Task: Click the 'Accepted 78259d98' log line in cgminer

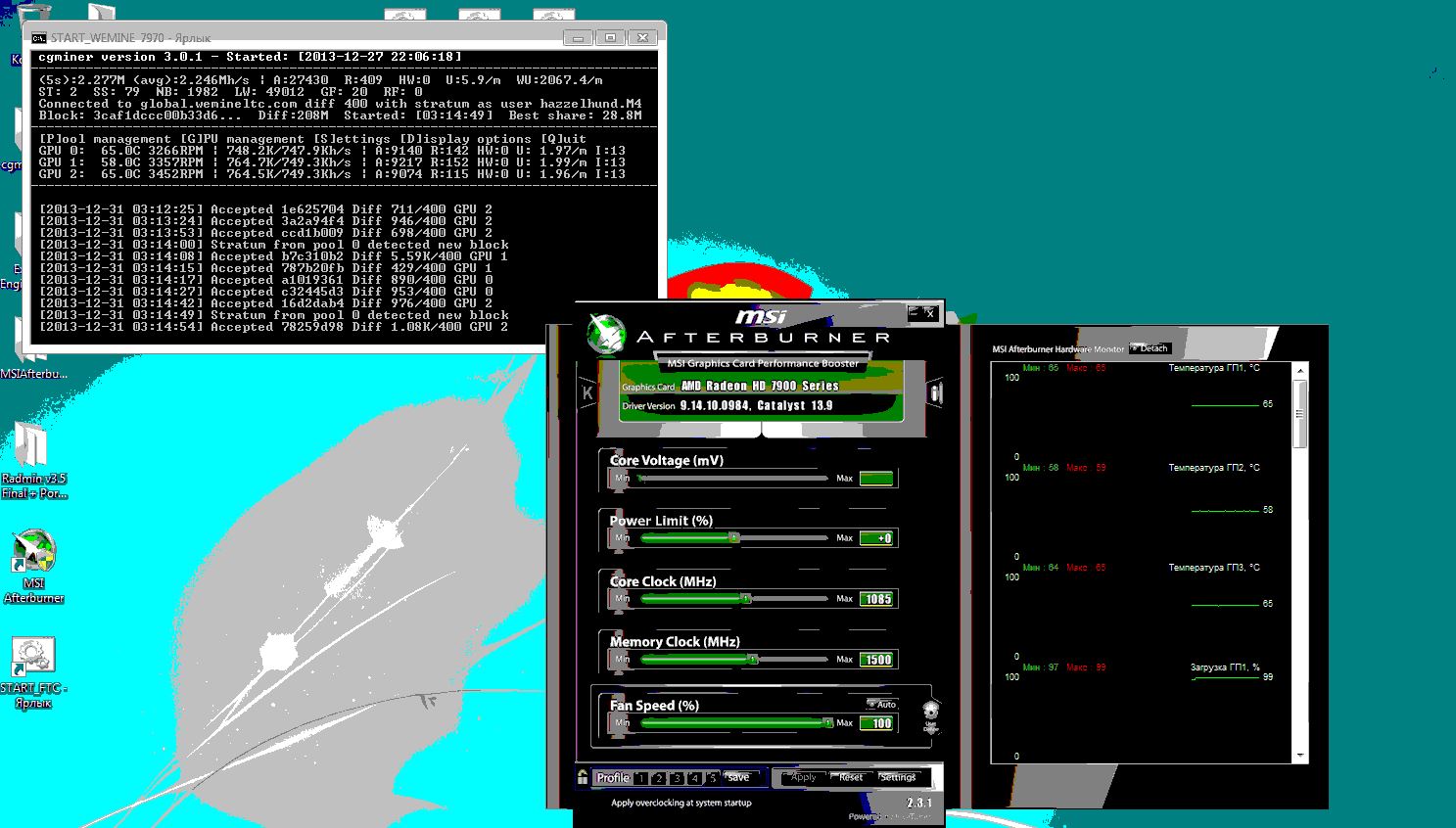Action: [x=274, y=327]
